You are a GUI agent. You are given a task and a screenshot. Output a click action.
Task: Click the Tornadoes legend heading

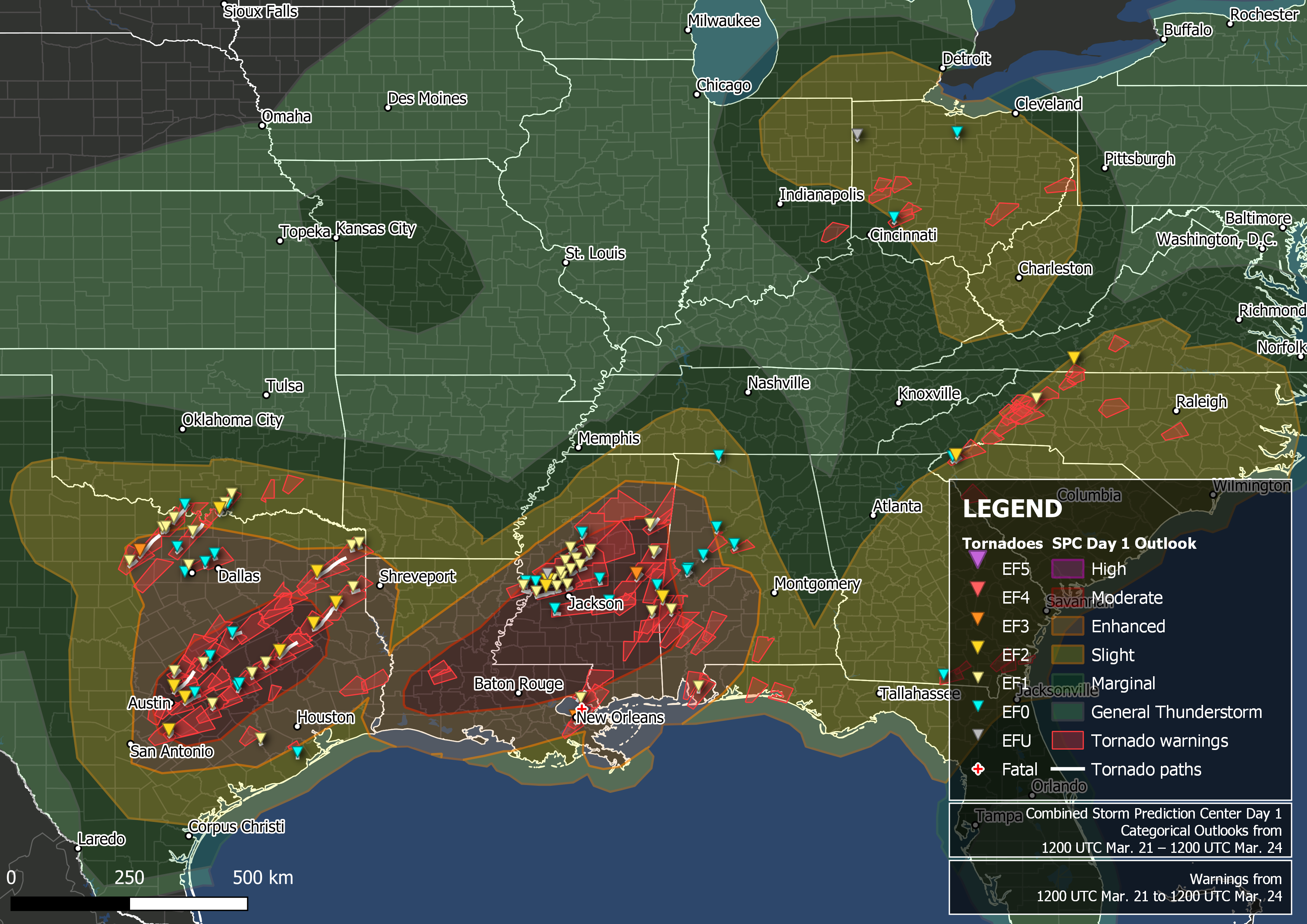tap(1003, 543)
